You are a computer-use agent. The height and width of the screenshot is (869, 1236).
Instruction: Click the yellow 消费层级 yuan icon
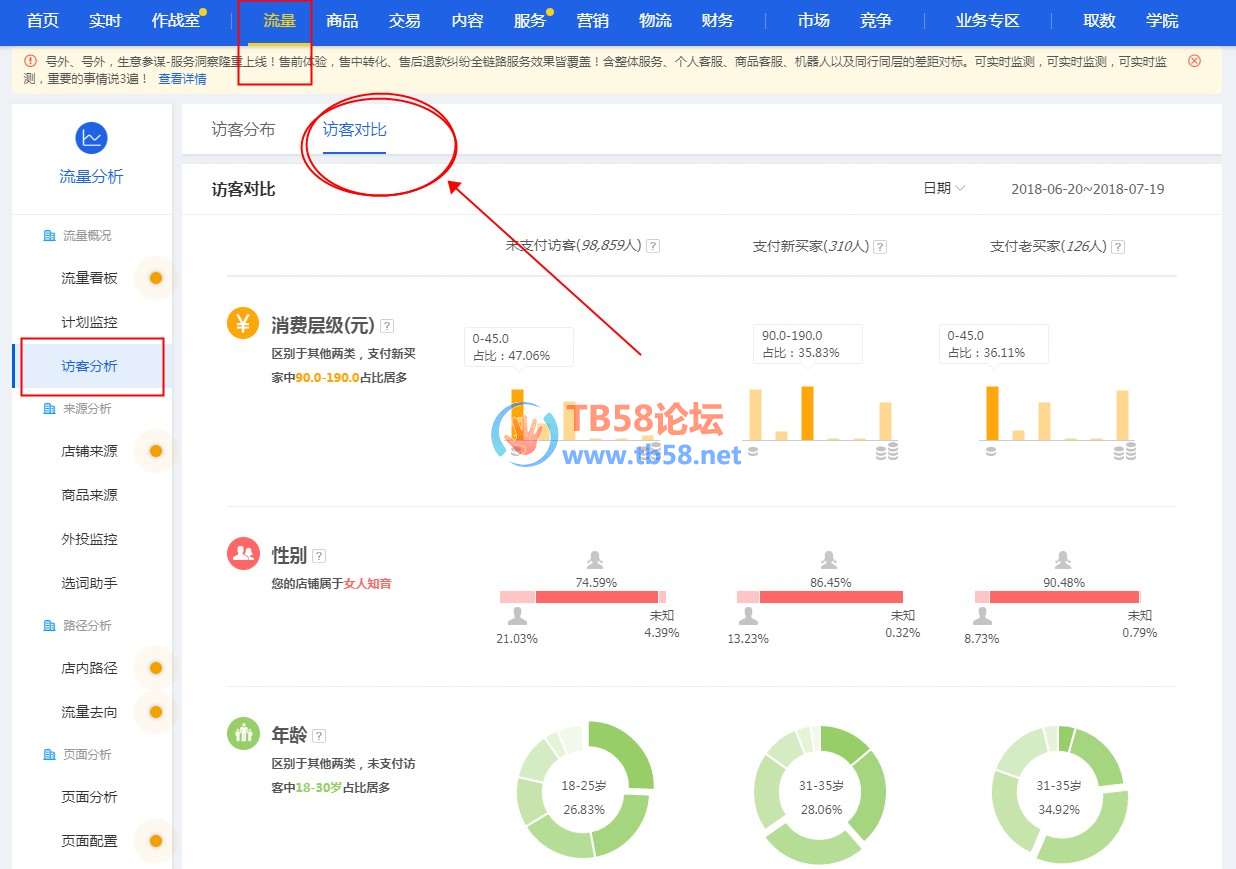243,324
